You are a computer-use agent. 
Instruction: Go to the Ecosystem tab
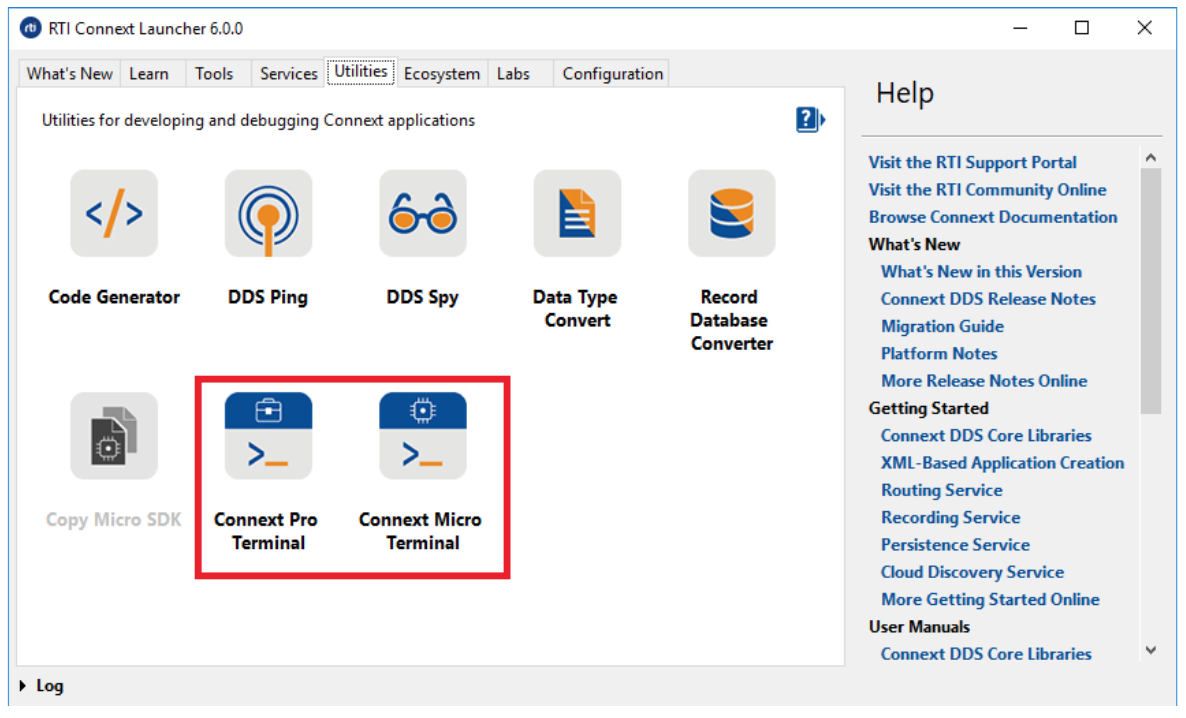441,74
